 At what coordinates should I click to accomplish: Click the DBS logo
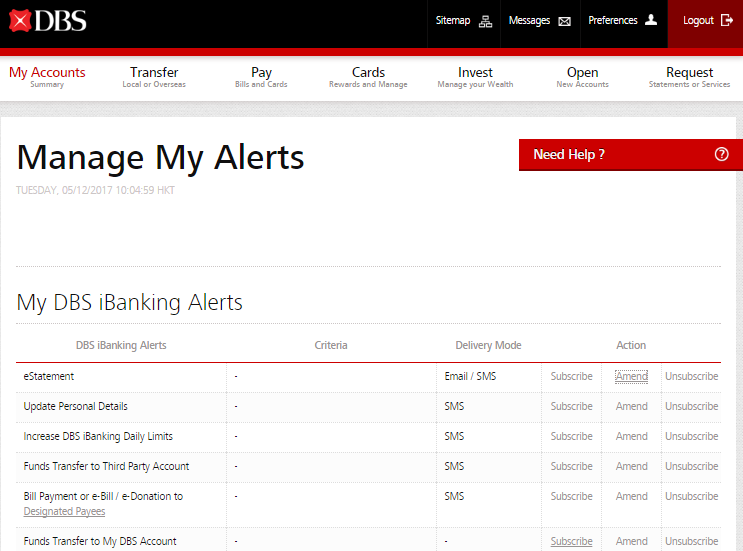tap(47, 20)
